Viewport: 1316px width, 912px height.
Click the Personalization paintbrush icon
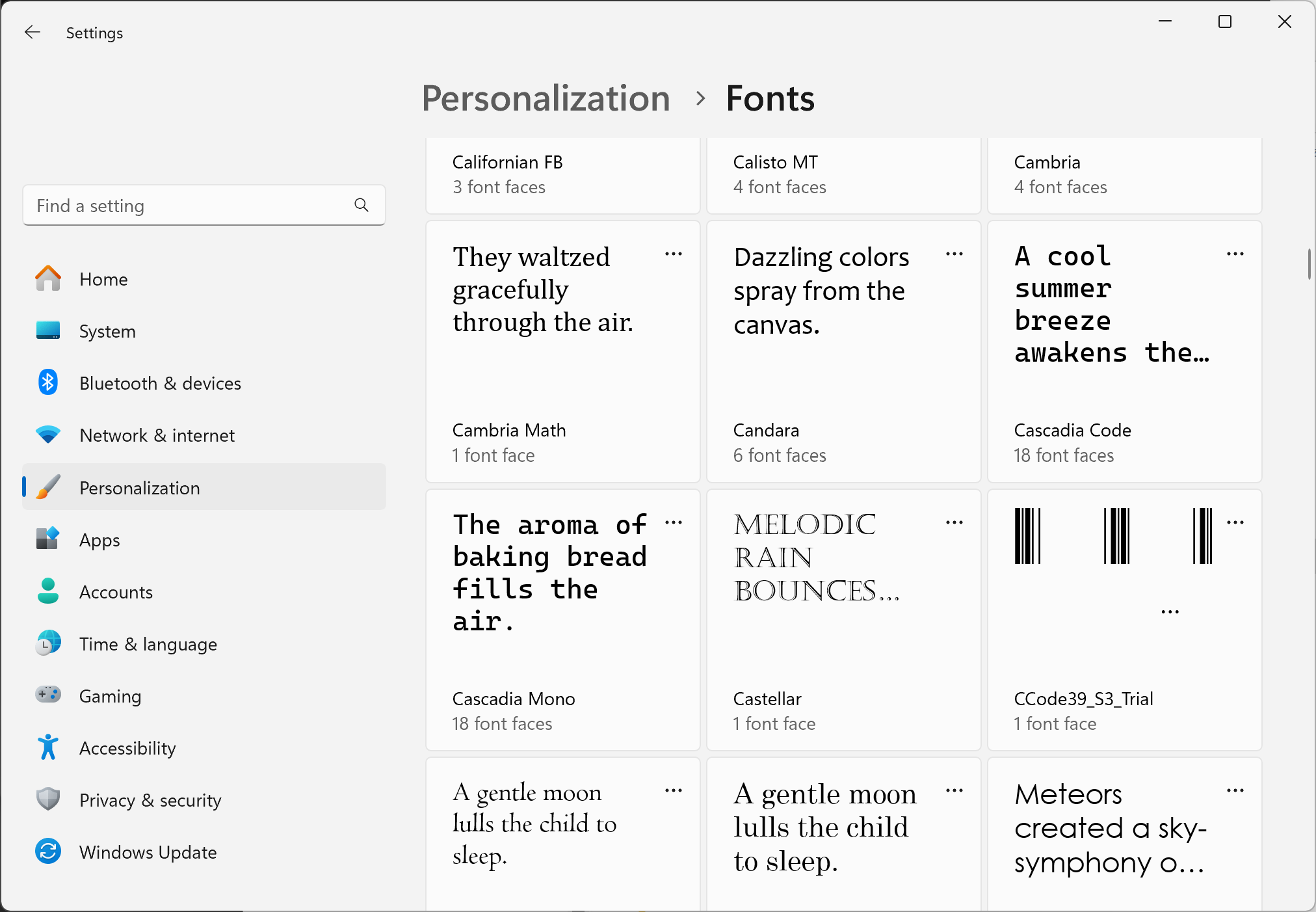48,487
